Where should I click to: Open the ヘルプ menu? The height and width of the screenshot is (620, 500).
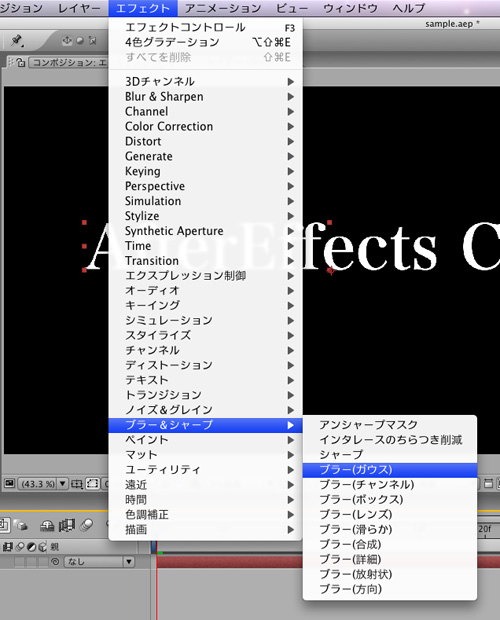click(409, 8)
